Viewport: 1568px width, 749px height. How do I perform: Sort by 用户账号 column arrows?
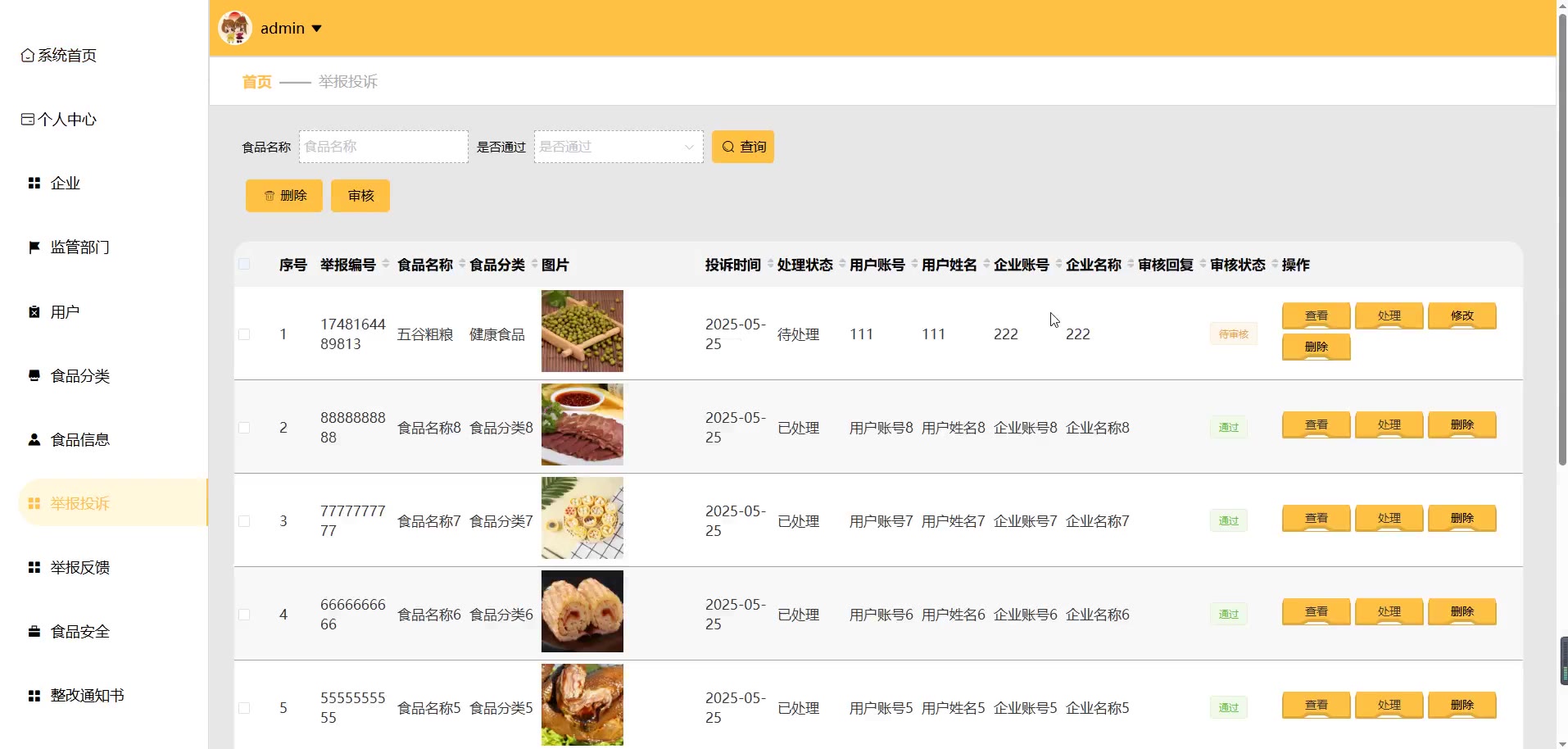coord(914,264)
